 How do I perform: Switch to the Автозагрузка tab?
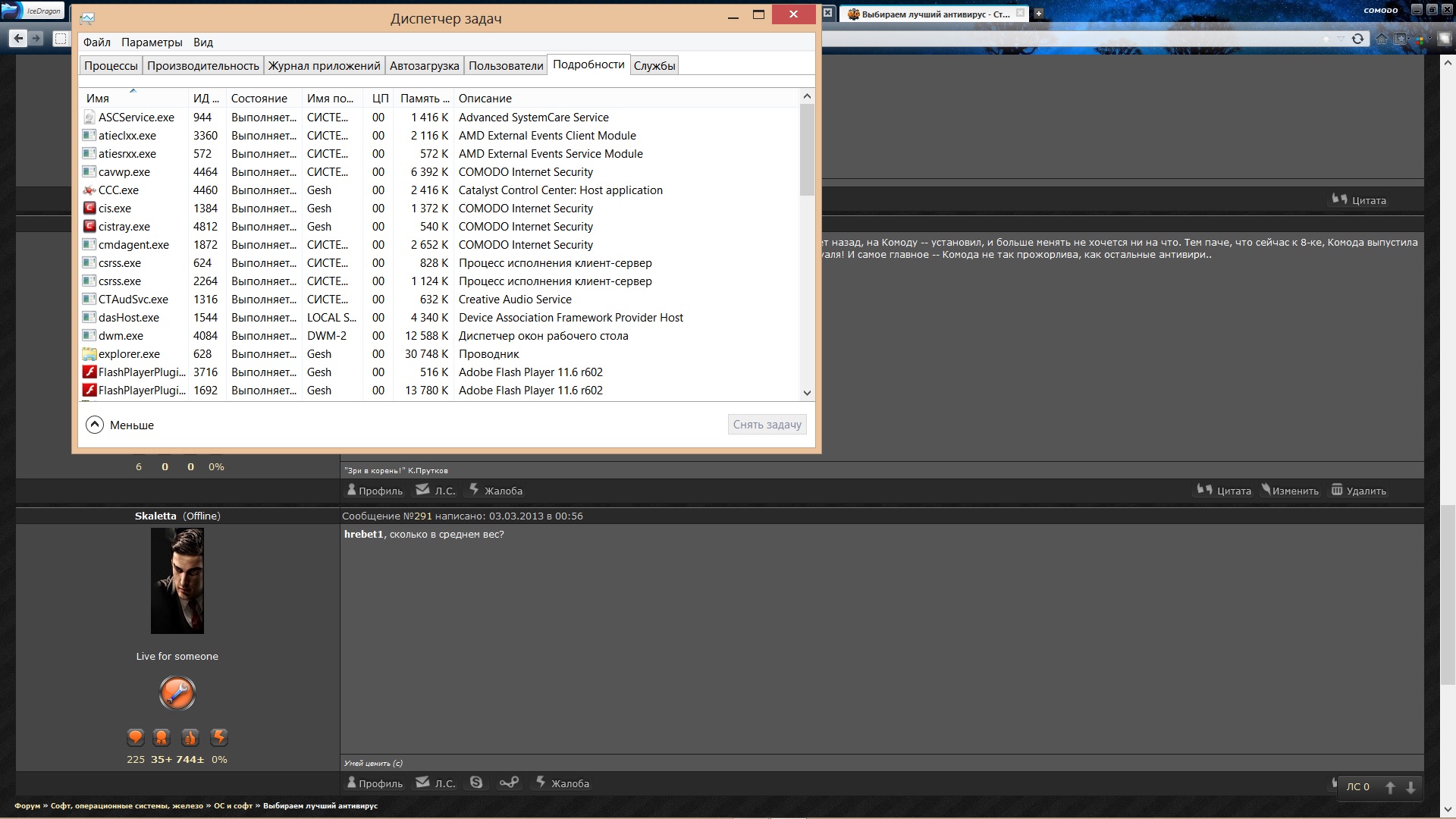425,66
